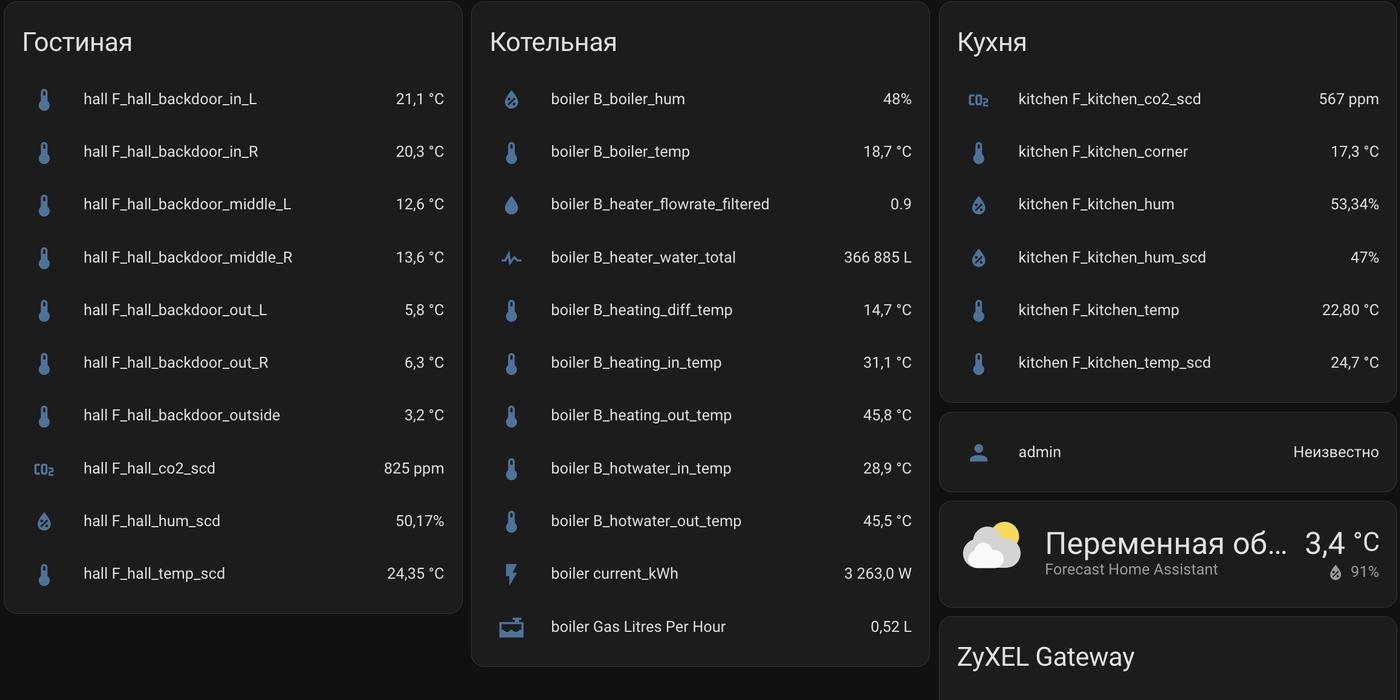Image resolution: width=1400 pixels, height=700 pixels.
Task: Click the humidity icon beside boiler B_boiler_hum
Action: [511, 98]
